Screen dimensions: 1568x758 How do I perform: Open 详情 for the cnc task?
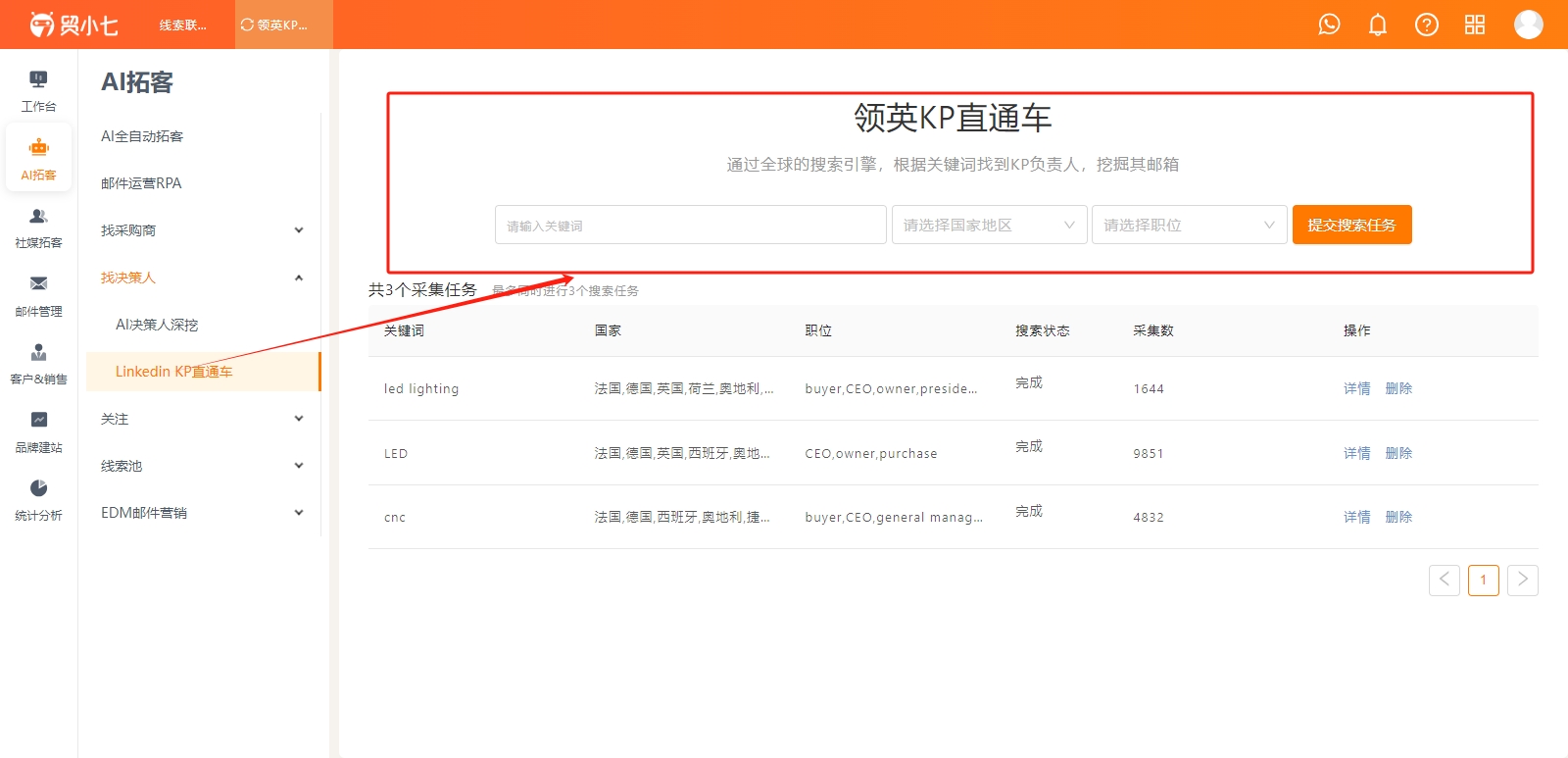pos(1357,517)
